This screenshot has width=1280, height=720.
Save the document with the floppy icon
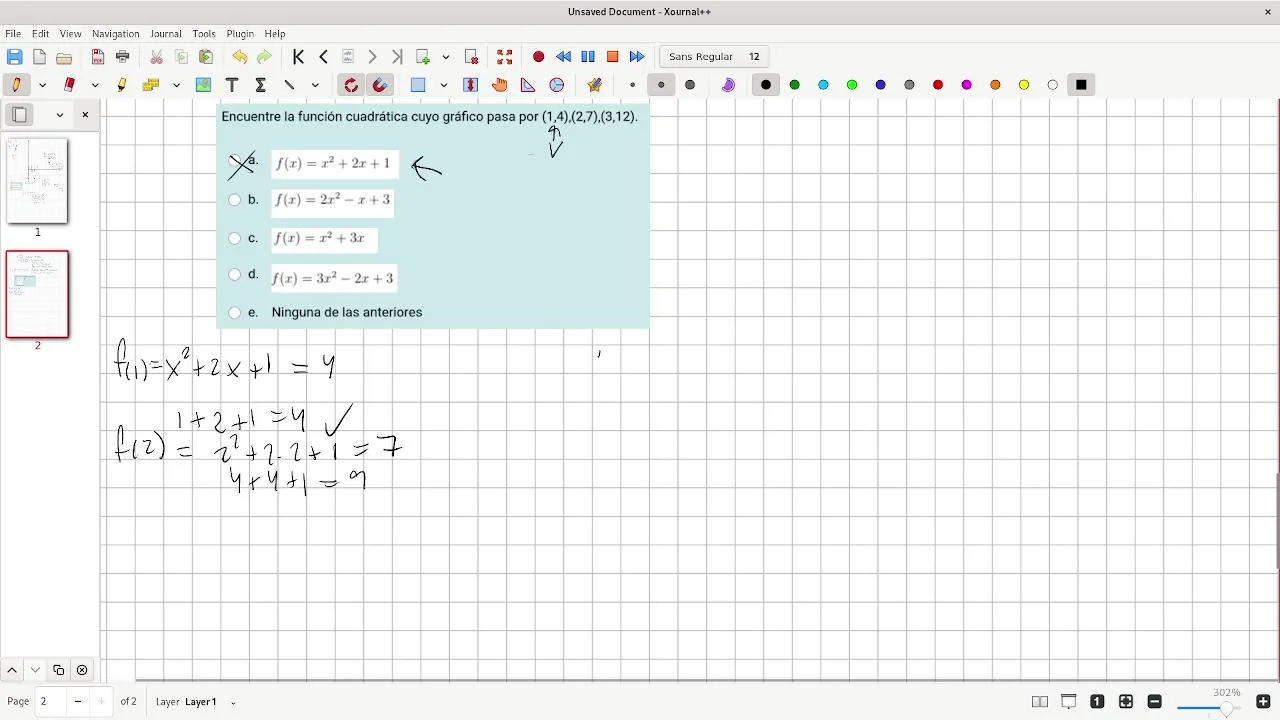tap(14, 57)
